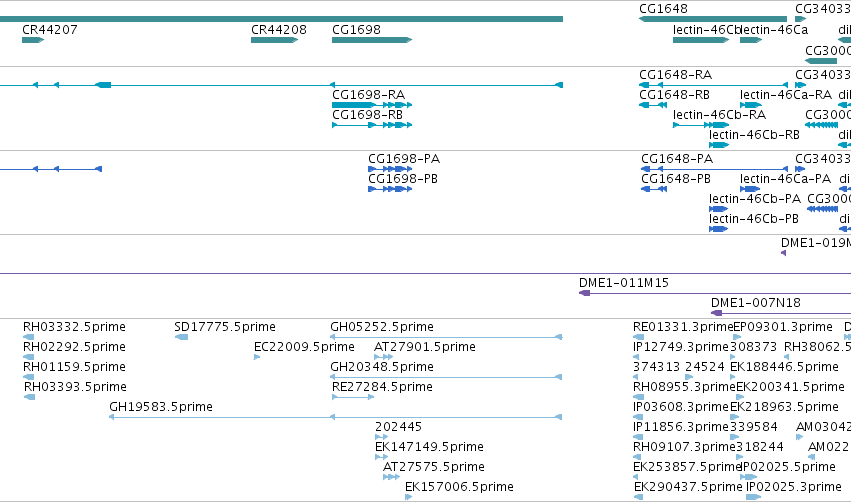
Task: Click the CR44207 gene arrow glyph
Action: [33, 40]
